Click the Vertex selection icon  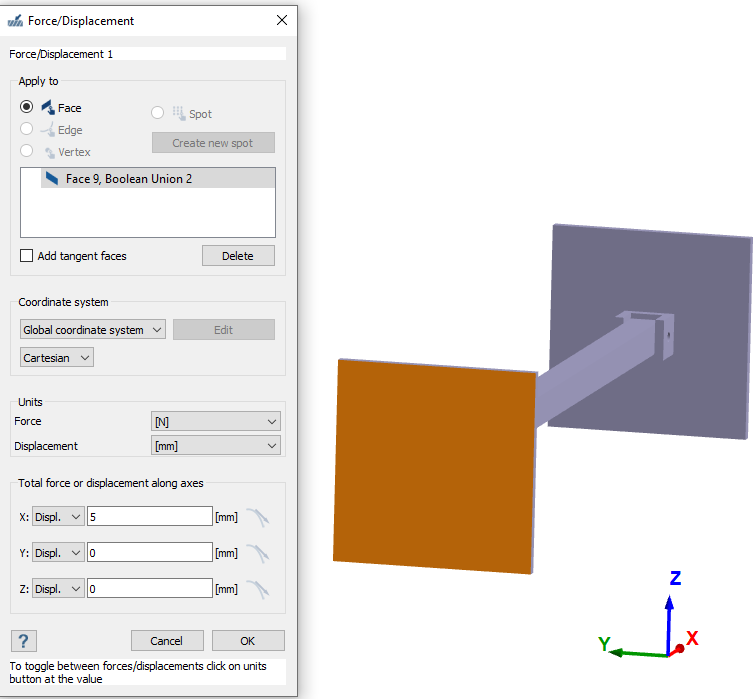[x=50, y=153]
